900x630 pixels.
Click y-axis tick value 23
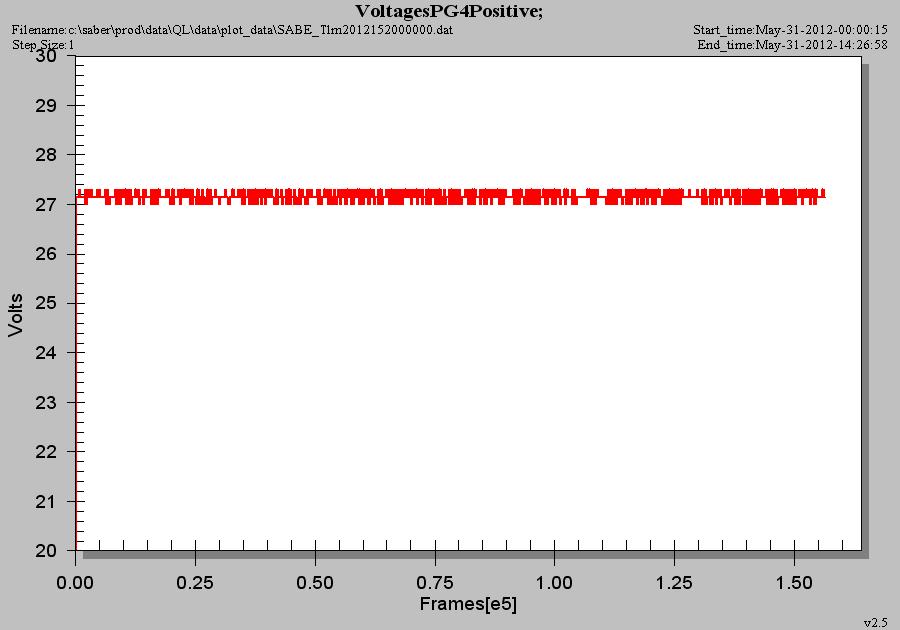(46, 403)
